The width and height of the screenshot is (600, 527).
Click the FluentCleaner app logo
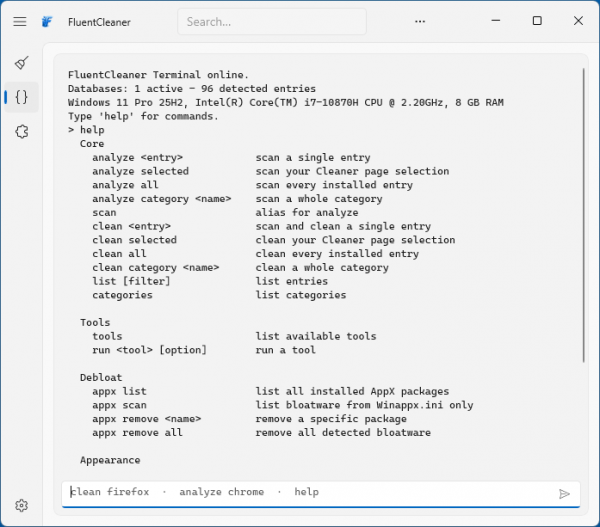click(47, 22)
